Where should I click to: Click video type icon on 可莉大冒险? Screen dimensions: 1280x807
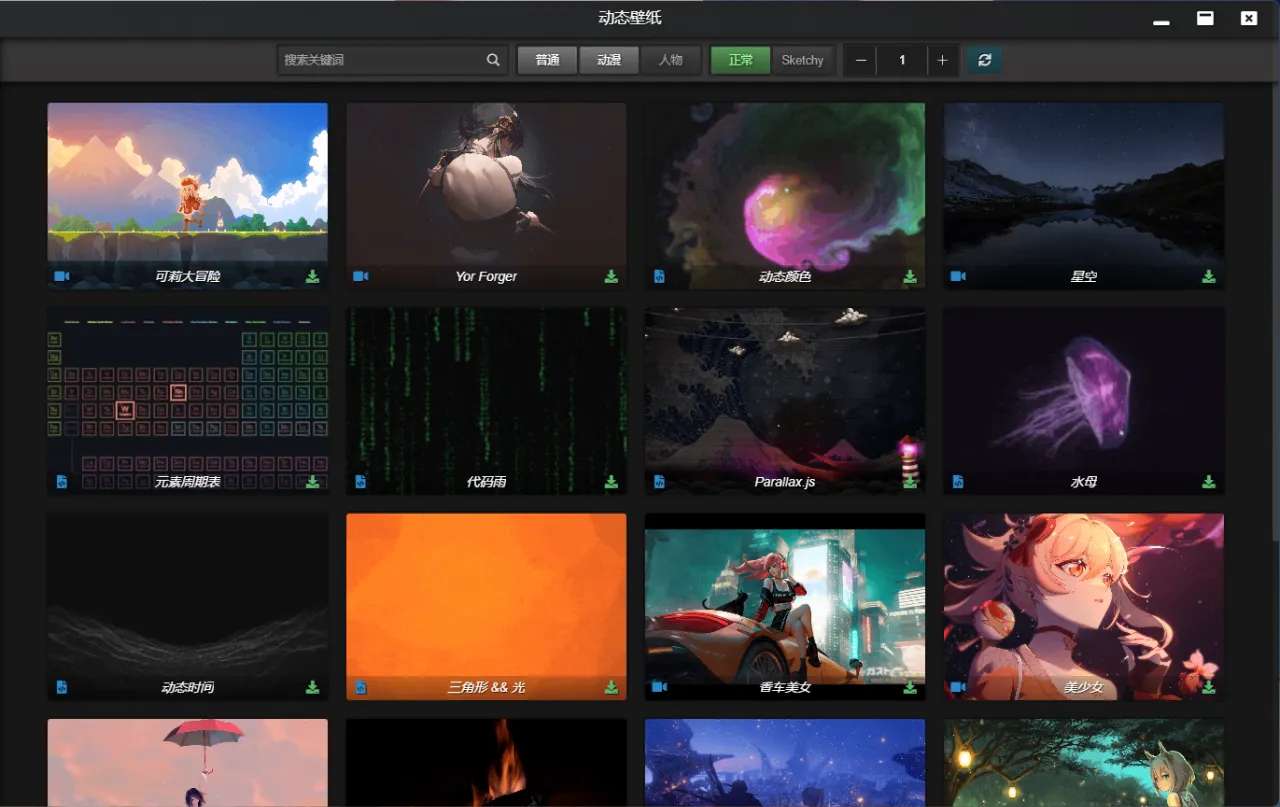62,276
